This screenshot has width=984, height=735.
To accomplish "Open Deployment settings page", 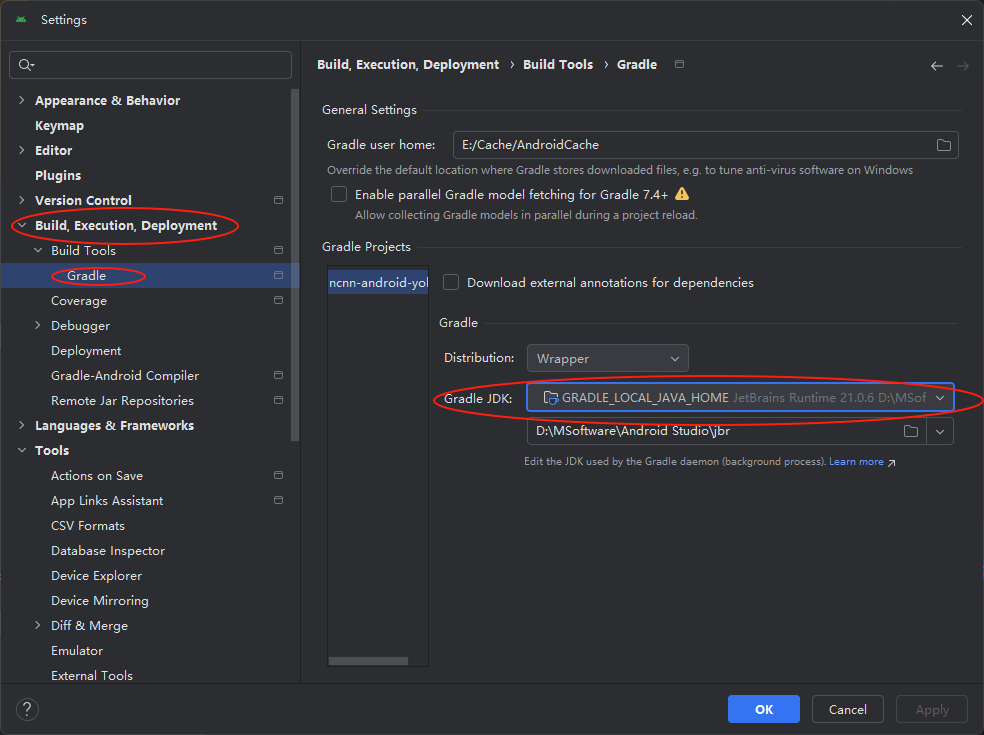I will 86,350.
